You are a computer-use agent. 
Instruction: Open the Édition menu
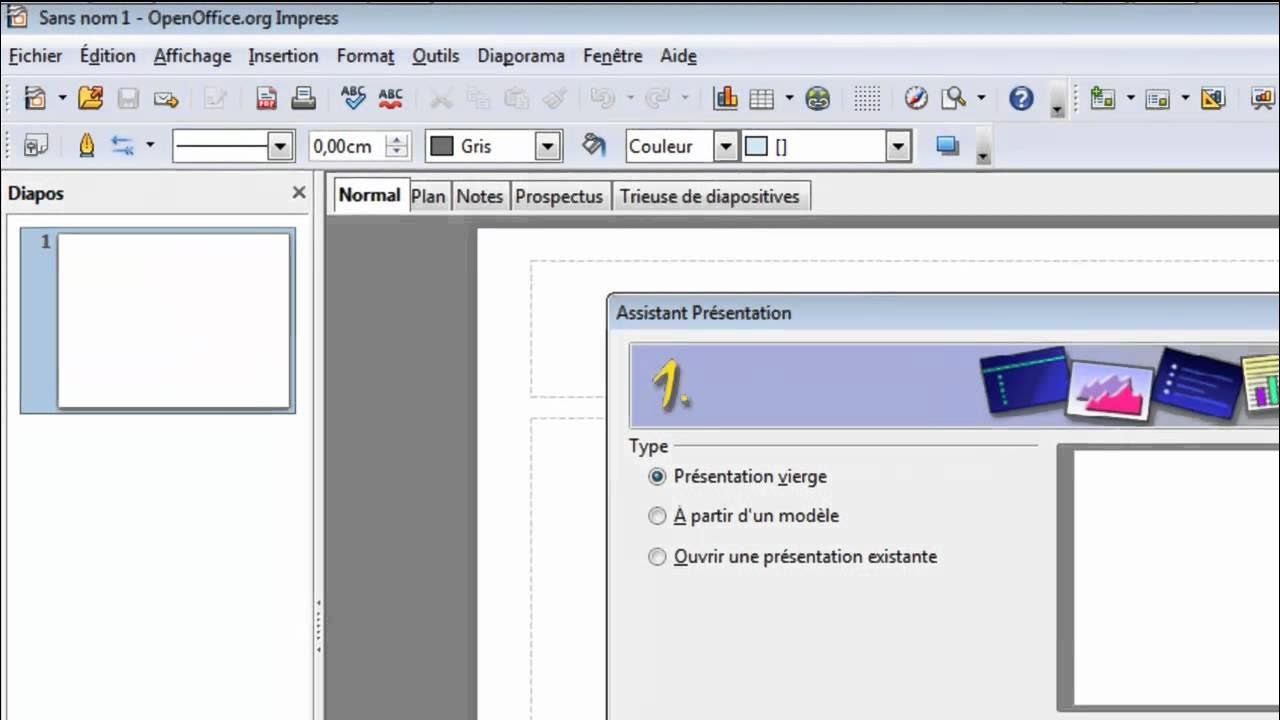click(x=108, y=56)
